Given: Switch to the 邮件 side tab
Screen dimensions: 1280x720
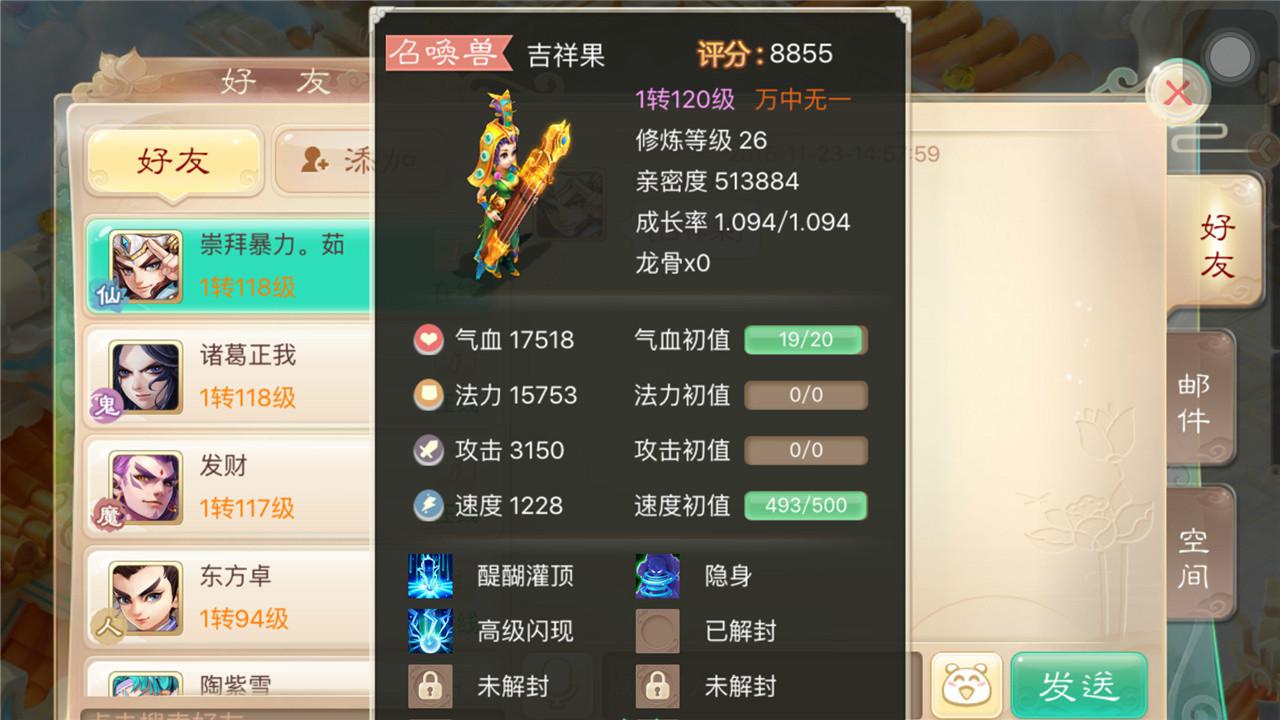Looking at the screenshot, I should pyautogui.click(x=1193, y=404).
